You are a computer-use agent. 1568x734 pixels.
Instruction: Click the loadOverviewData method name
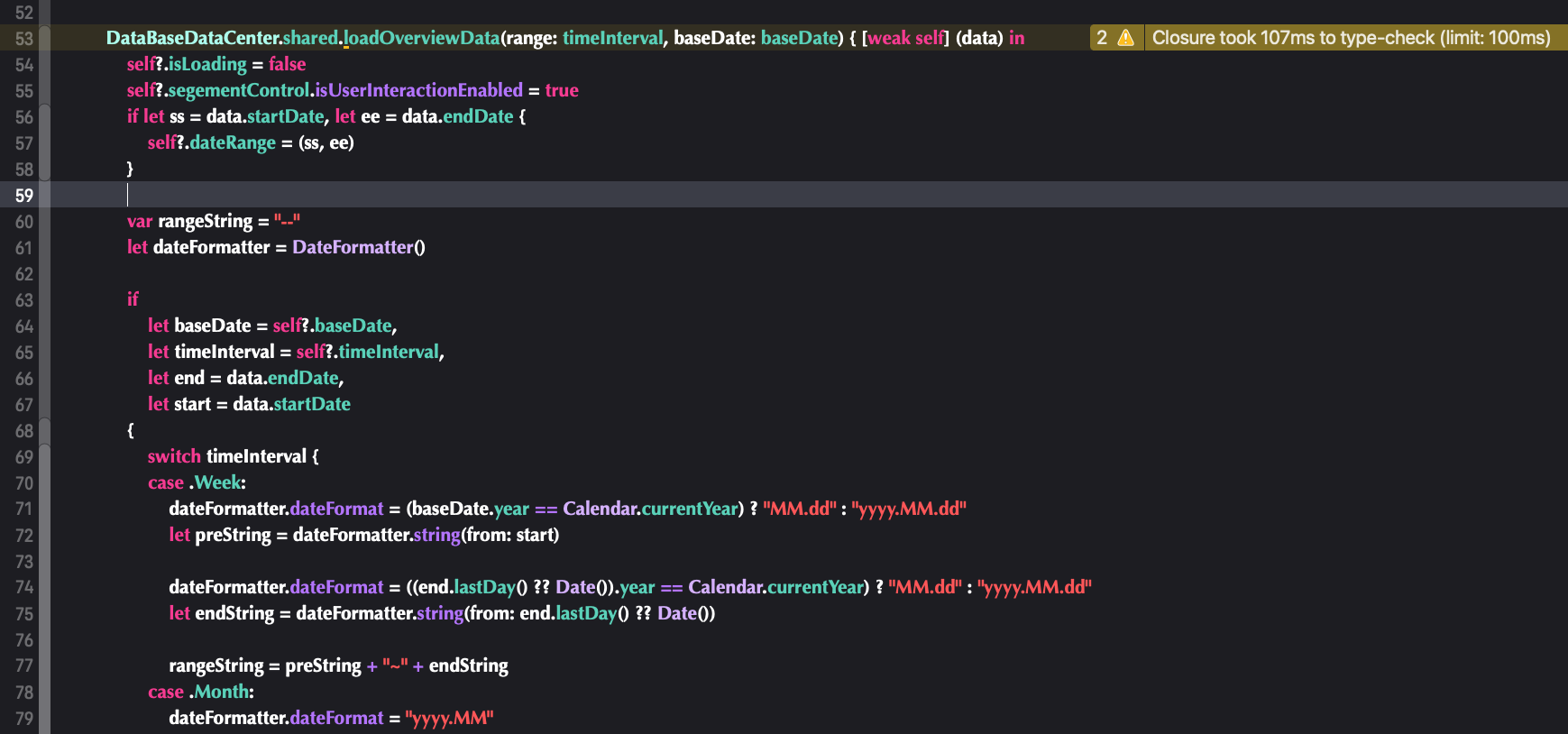pos(422,38)
